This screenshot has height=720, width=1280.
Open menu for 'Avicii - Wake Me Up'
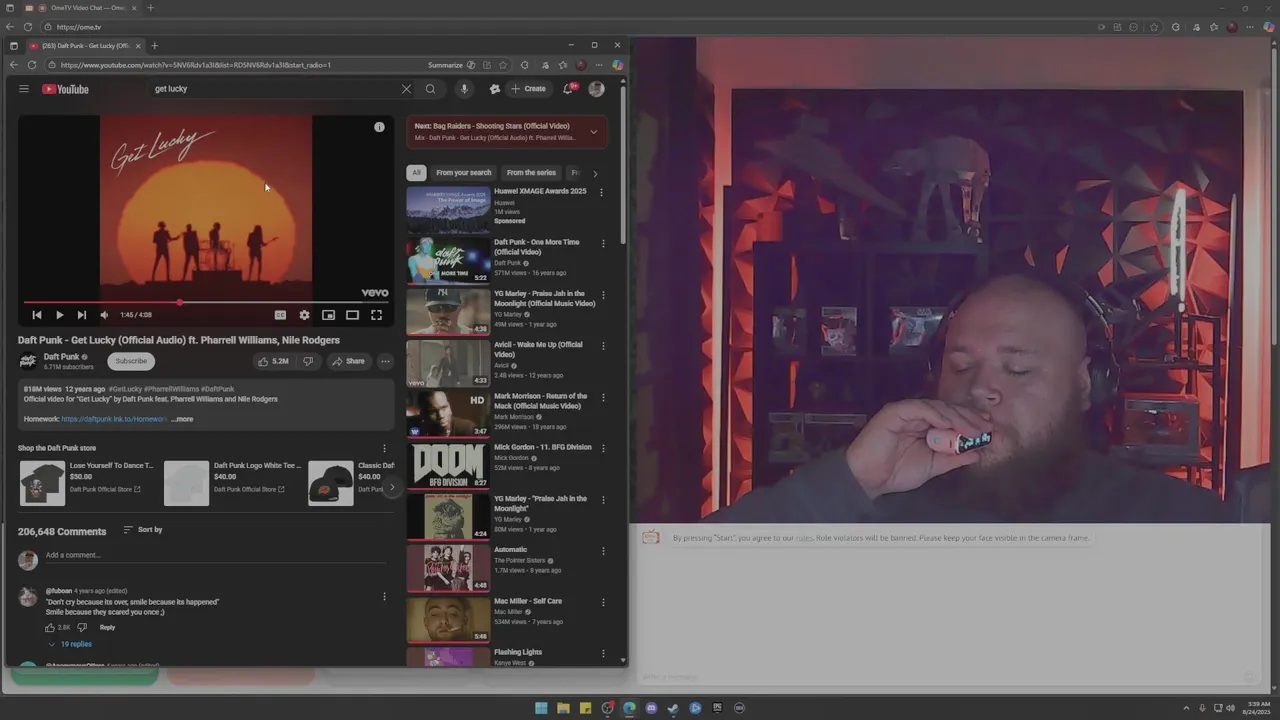coord(601,346)
